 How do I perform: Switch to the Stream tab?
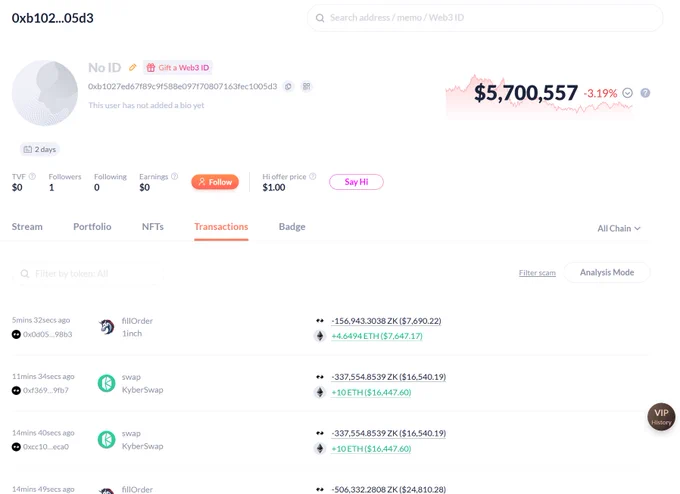click(27, 227)
